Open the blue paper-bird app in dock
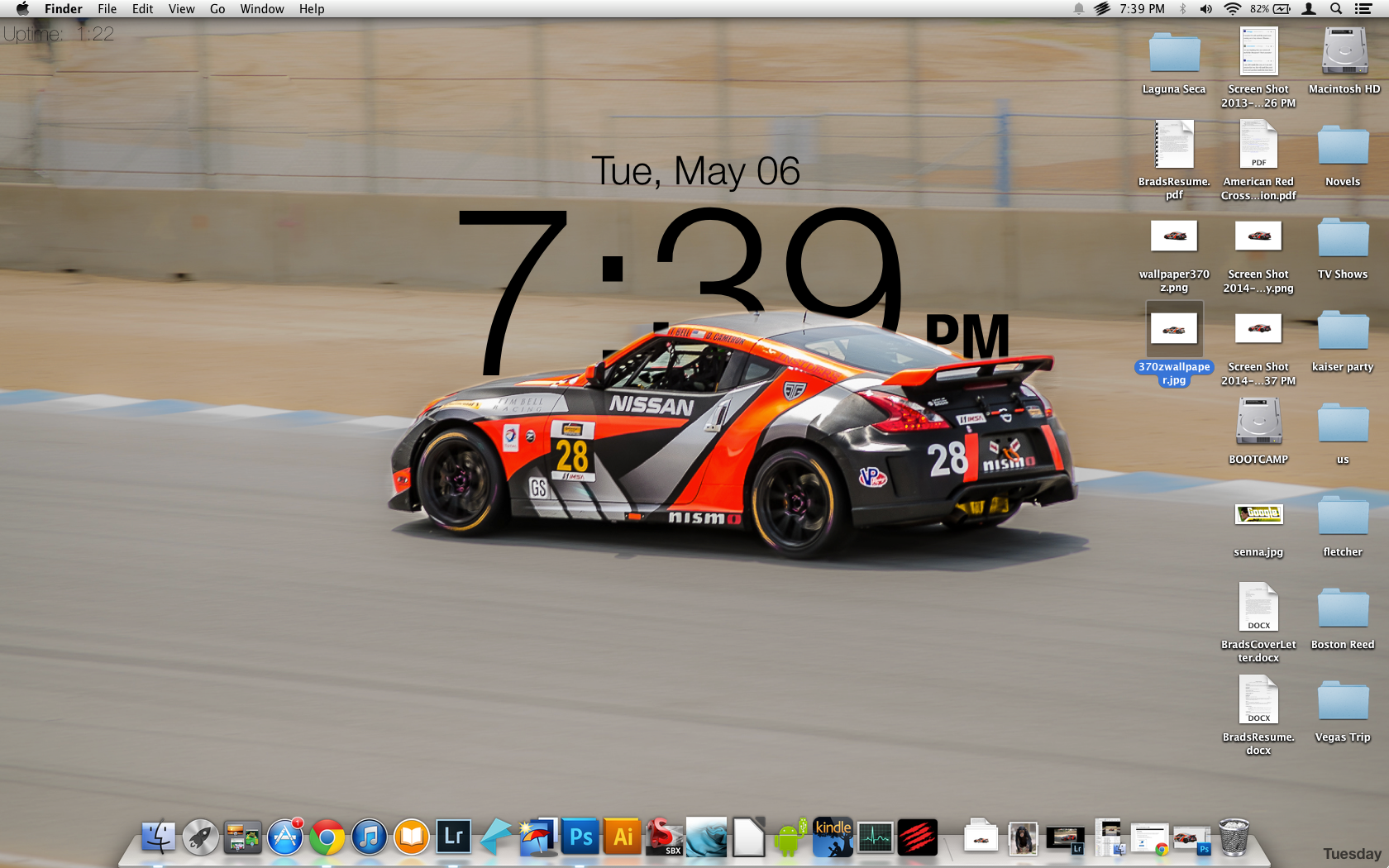 point(496,837)
